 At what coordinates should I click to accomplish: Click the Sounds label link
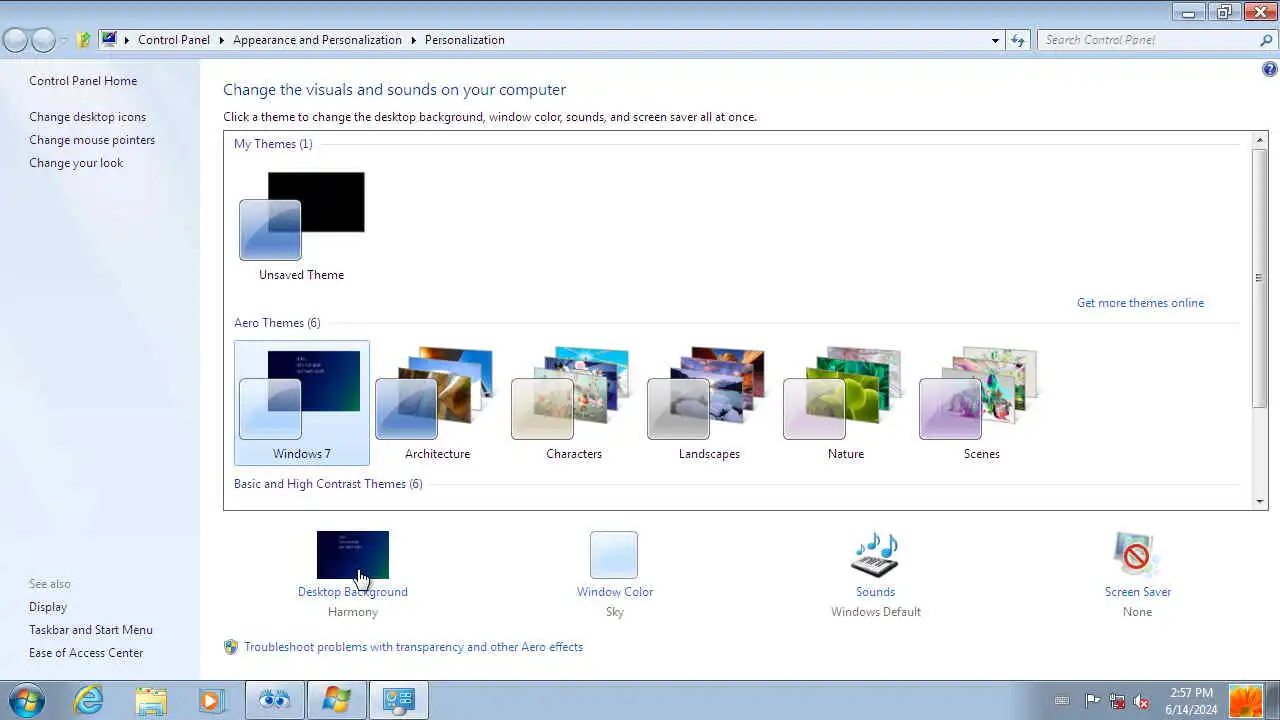coord(875,592)
